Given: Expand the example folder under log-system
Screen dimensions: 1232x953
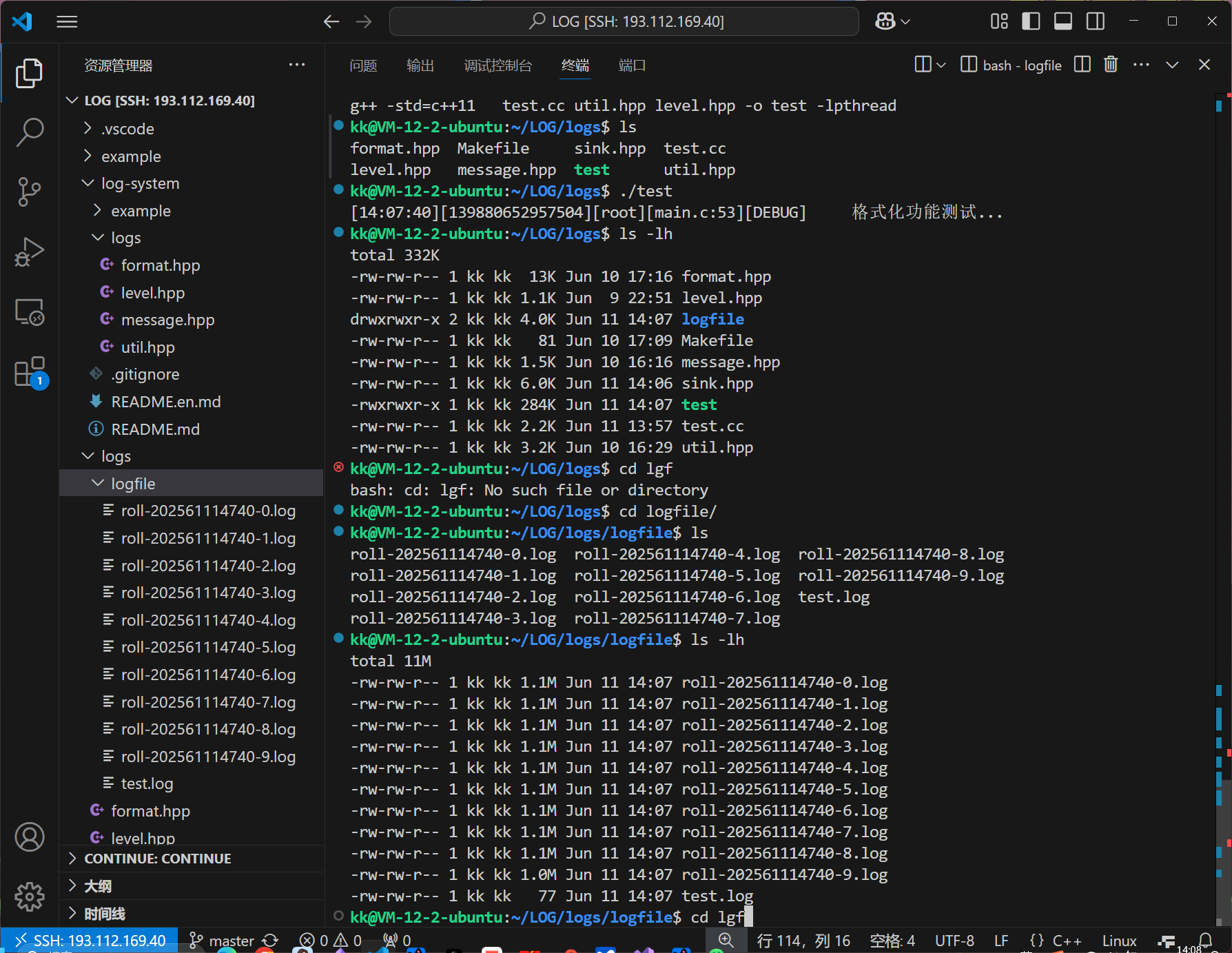Looking at the screenshot, I should (x=192, y=211).
